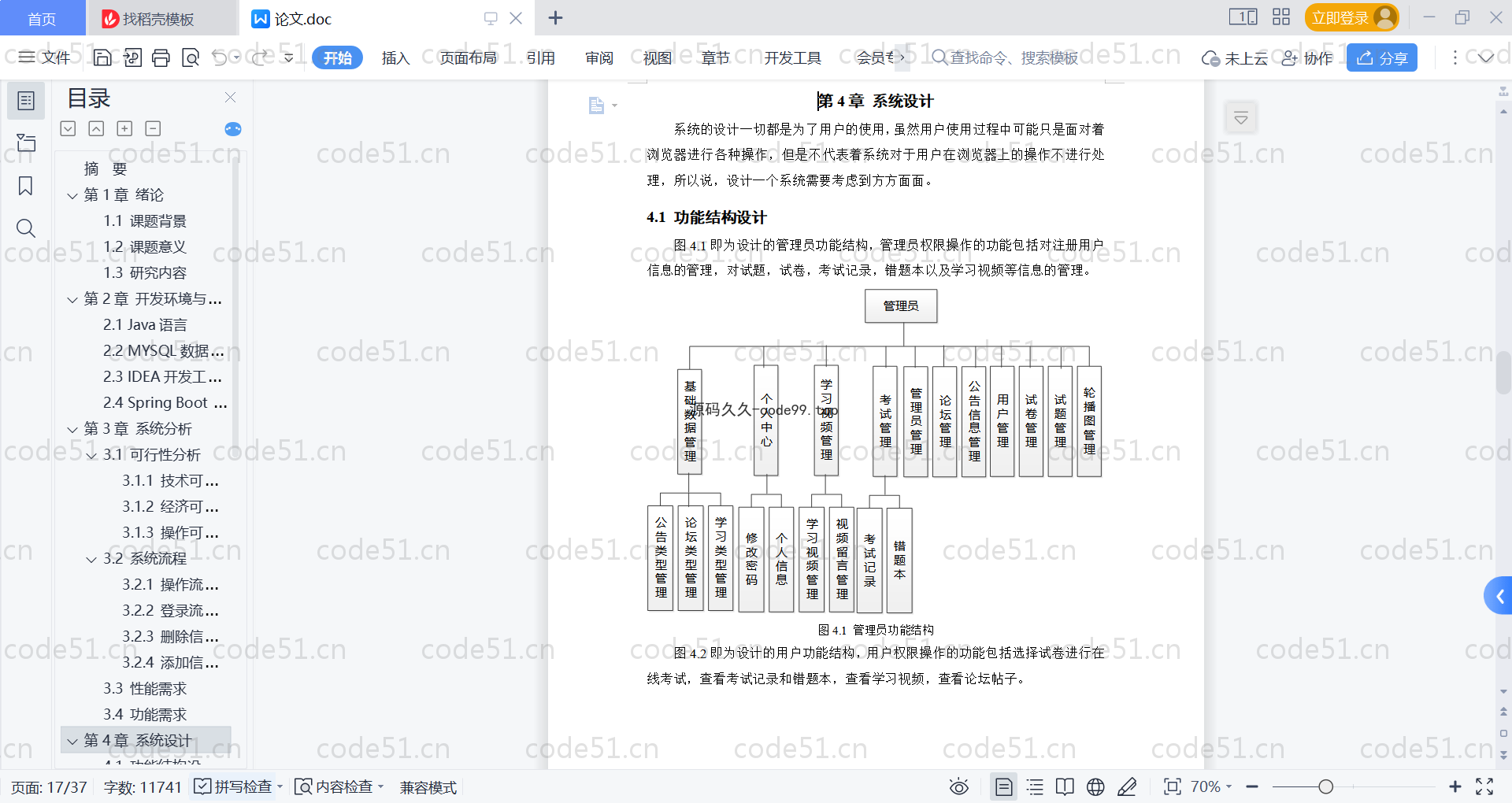
Task: Click the 未上云 cloud status button
Action: click(1235, 57)
